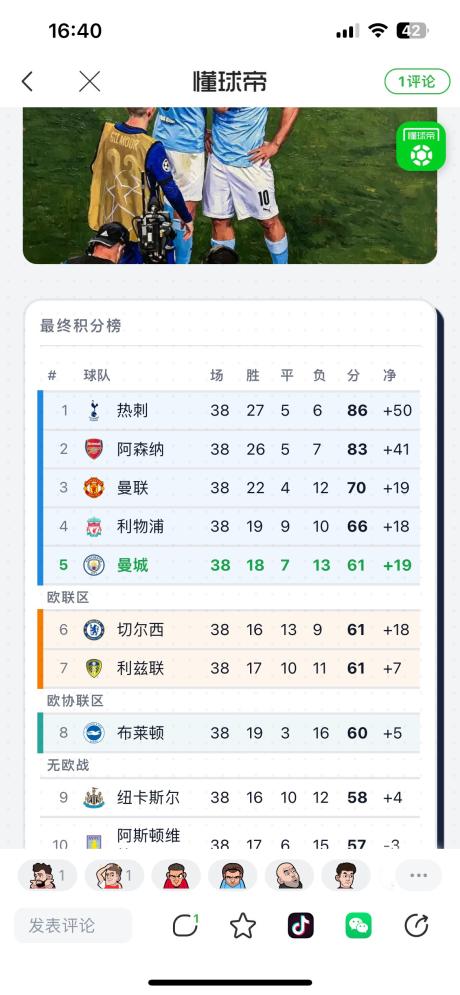Open more reactions with ellipsis button

418,876
